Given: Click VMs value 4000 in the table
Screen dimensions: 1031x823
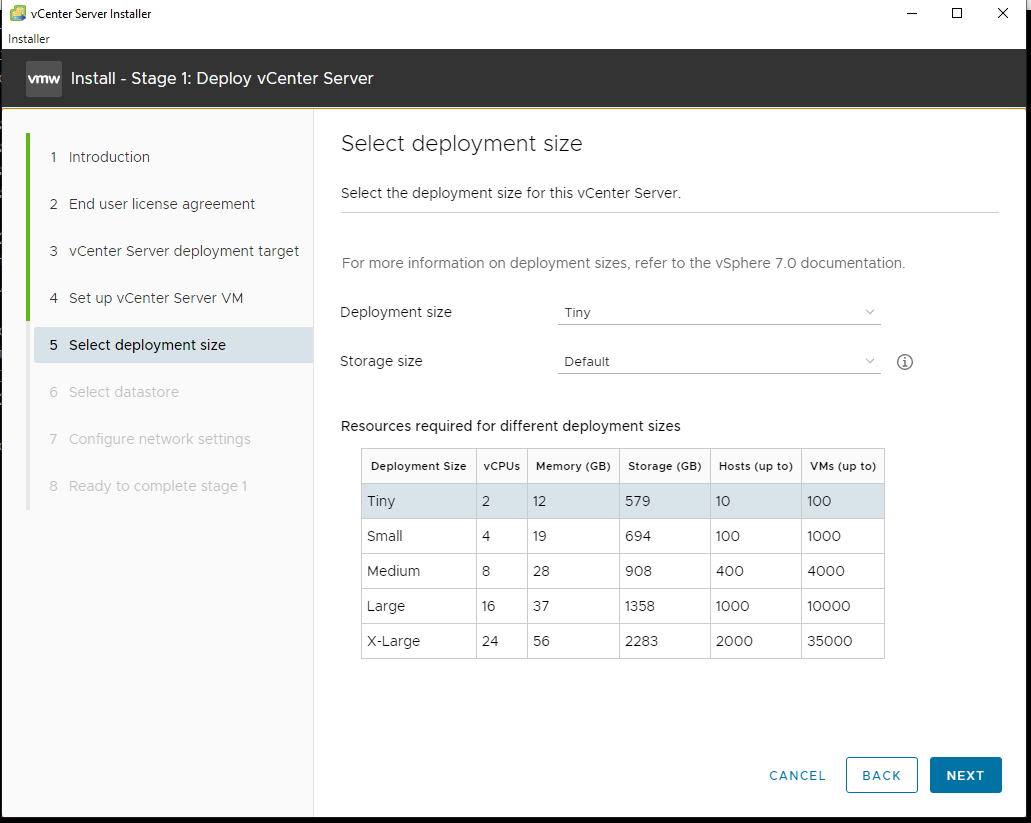Looking at the screenshot, I should click(826, 571).
